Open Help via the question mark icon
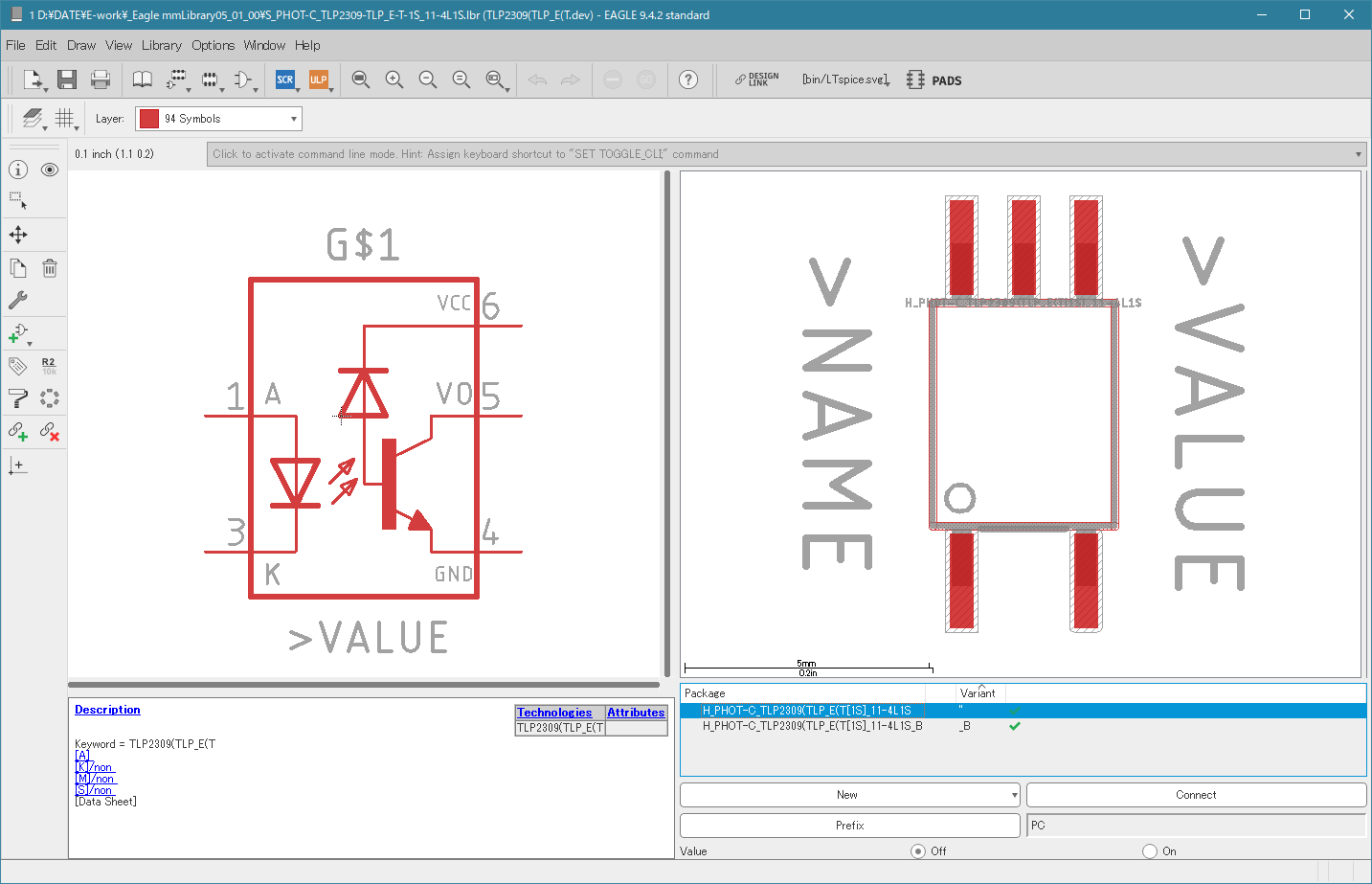Image resolution: width=1372 pixels, height=884 pixels. click(x=688, y=79)
